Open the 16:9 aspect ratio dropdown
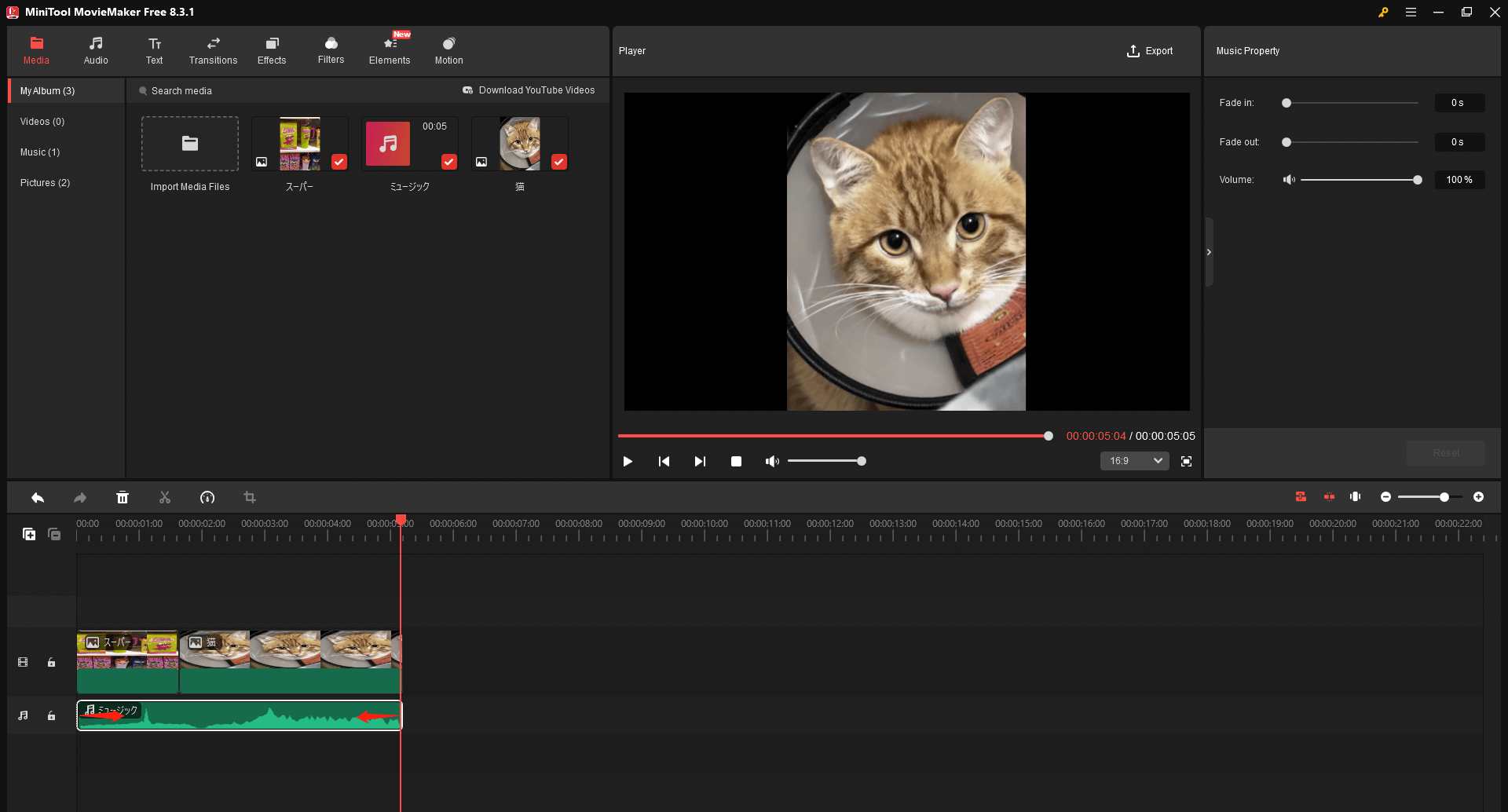 click(x=1134, y=461)
